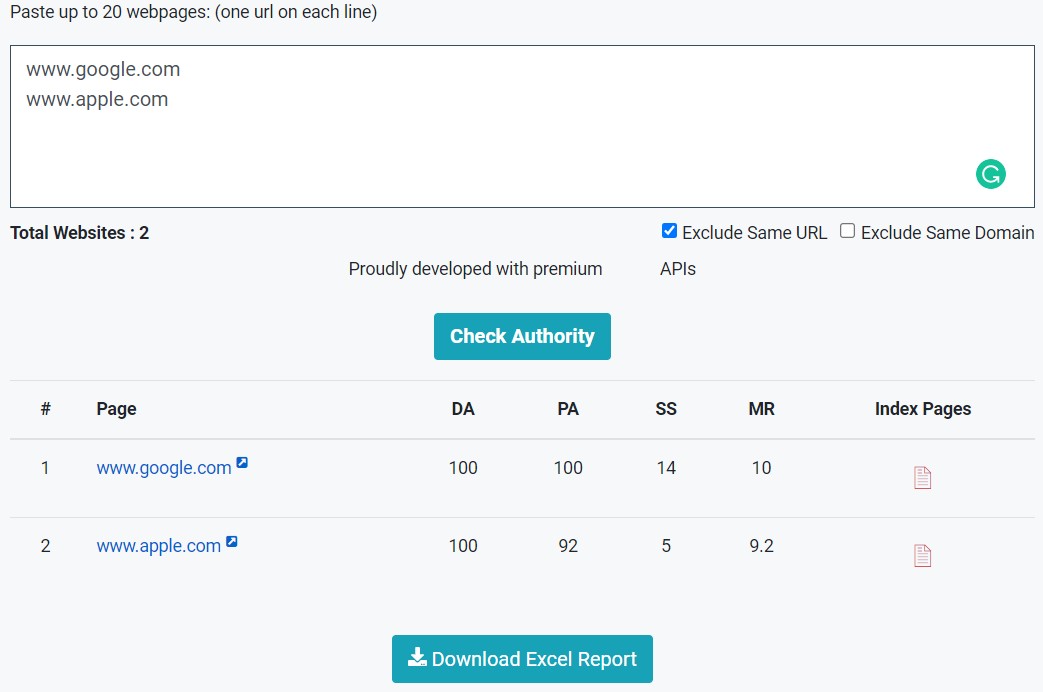Click Proudly developed with premium text

coord(476,269)
